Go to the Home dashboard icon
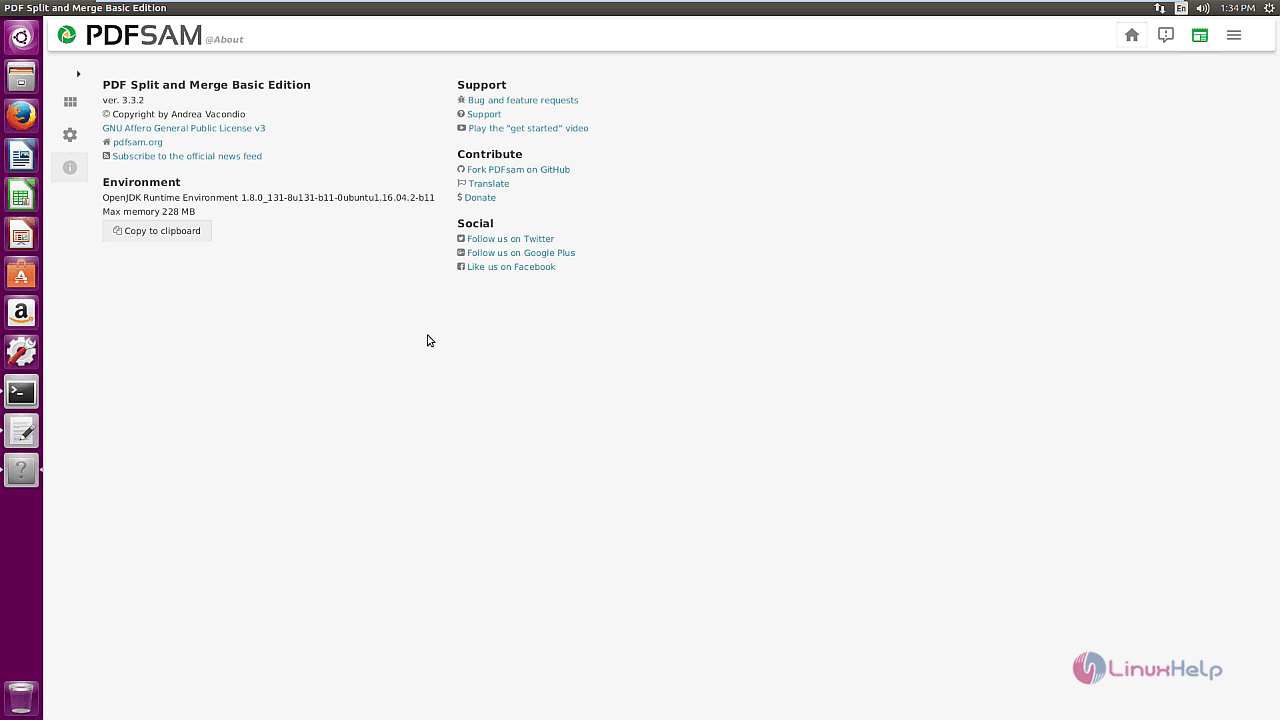Screen dimensions: 1280x720 (1132, 35)
